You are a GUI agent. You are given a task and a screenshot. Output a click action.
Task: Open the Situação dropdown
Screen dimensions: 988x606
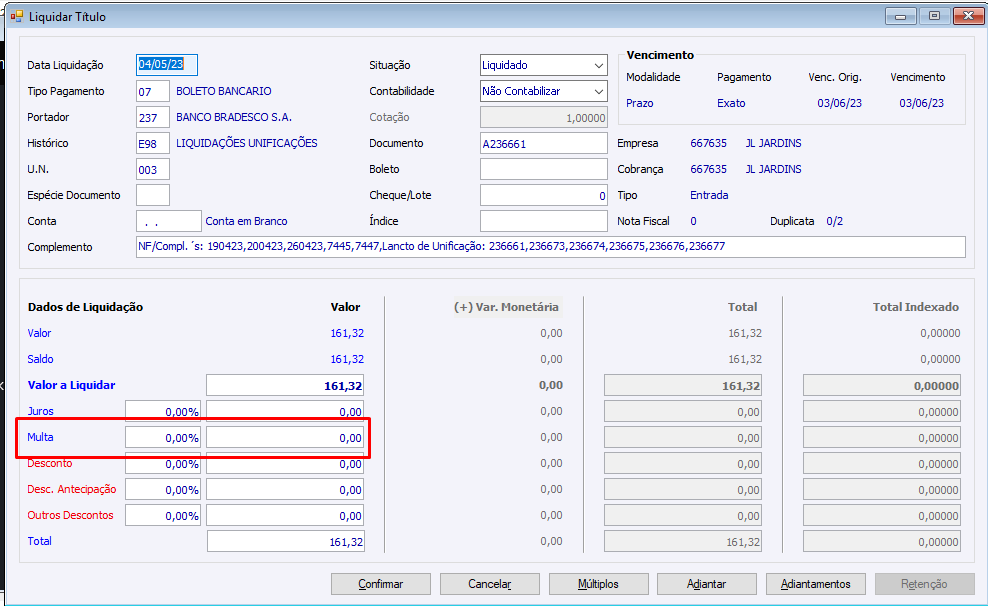tap(598, 65)
